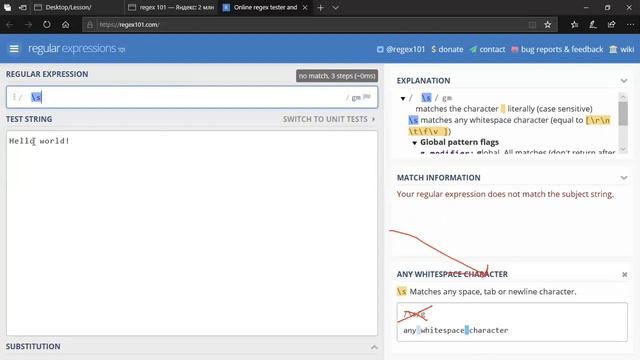Switch to the regex 101 Яндекс tab
This screenshot has width=640, height=360.
(x=171, y=7)
